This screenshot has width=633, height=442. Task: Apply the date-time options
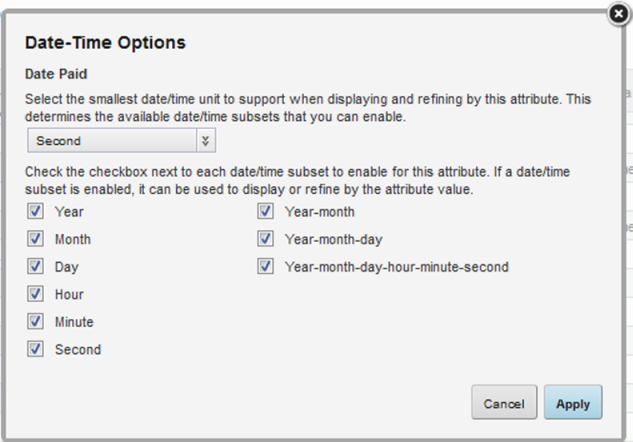(x=573, y=403)
